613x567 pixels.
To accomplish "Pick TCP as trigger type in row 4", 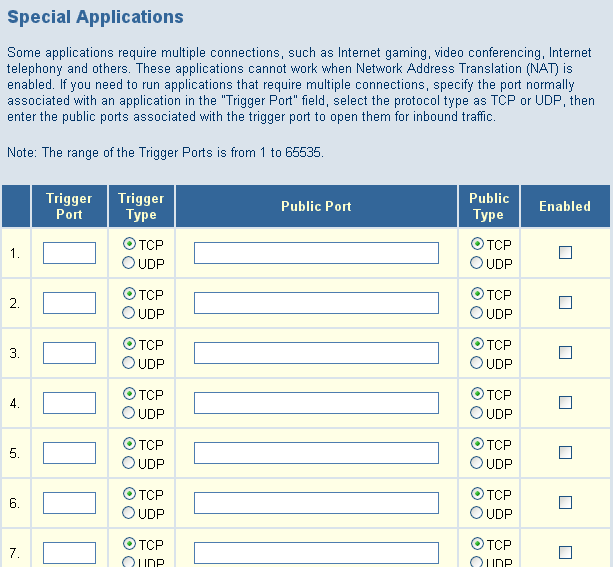I will pos(129,394).
